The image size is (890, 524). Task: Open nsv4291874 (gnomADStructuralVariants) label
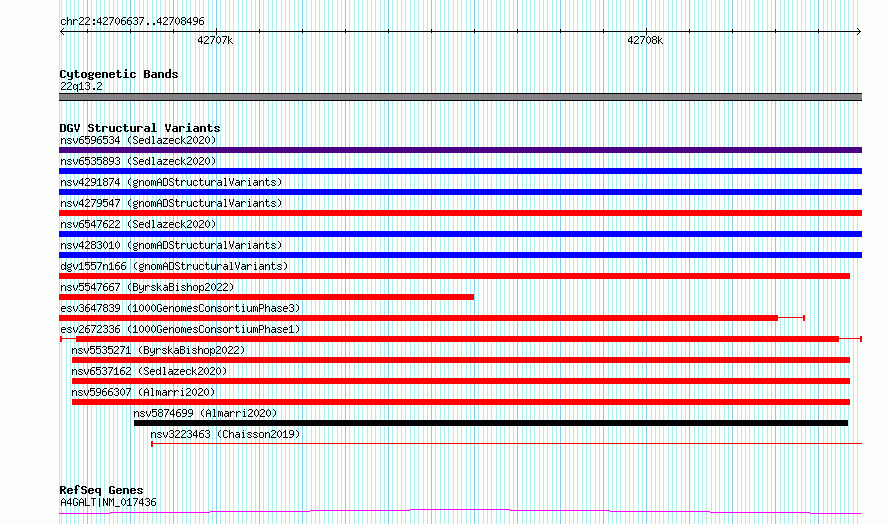point(171,182)
